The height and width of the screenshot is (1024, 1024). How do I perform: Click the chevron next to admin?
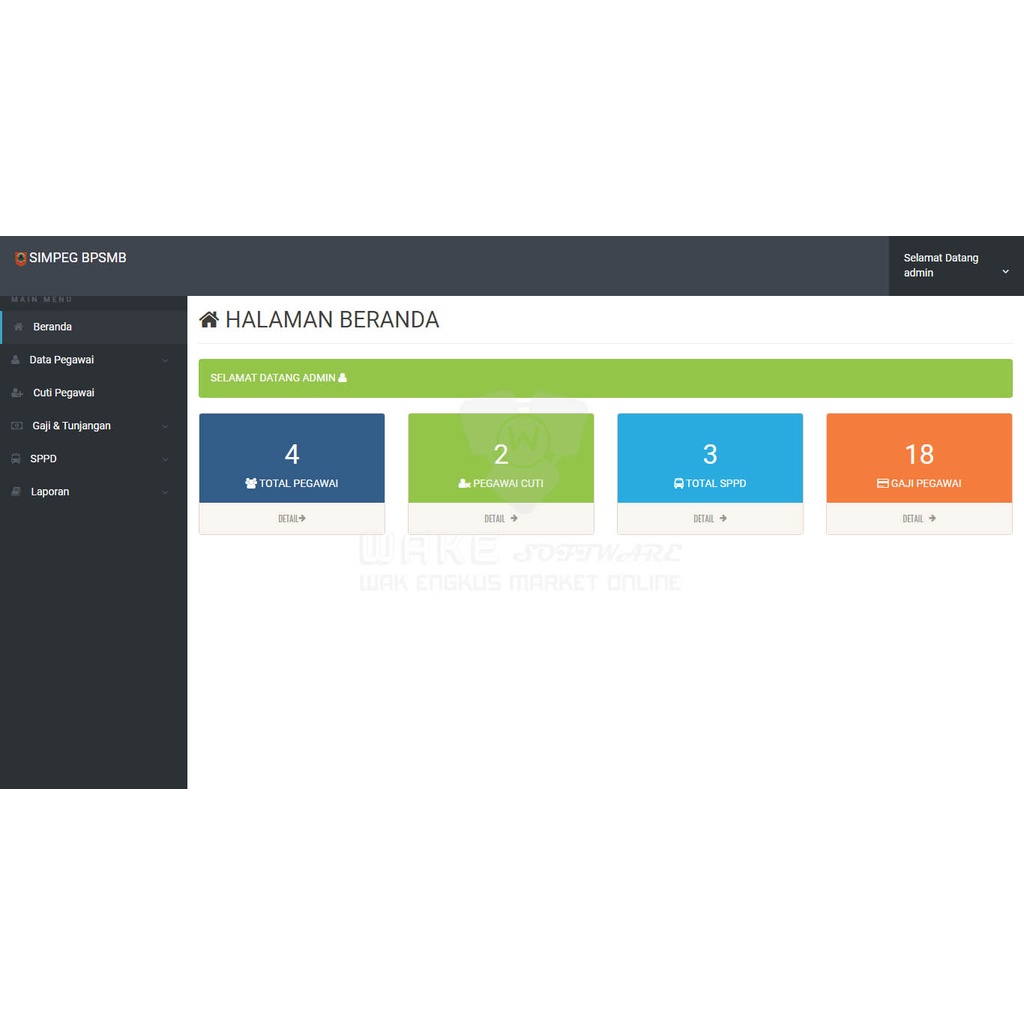pyautogui.click(x=1005, y=272)
